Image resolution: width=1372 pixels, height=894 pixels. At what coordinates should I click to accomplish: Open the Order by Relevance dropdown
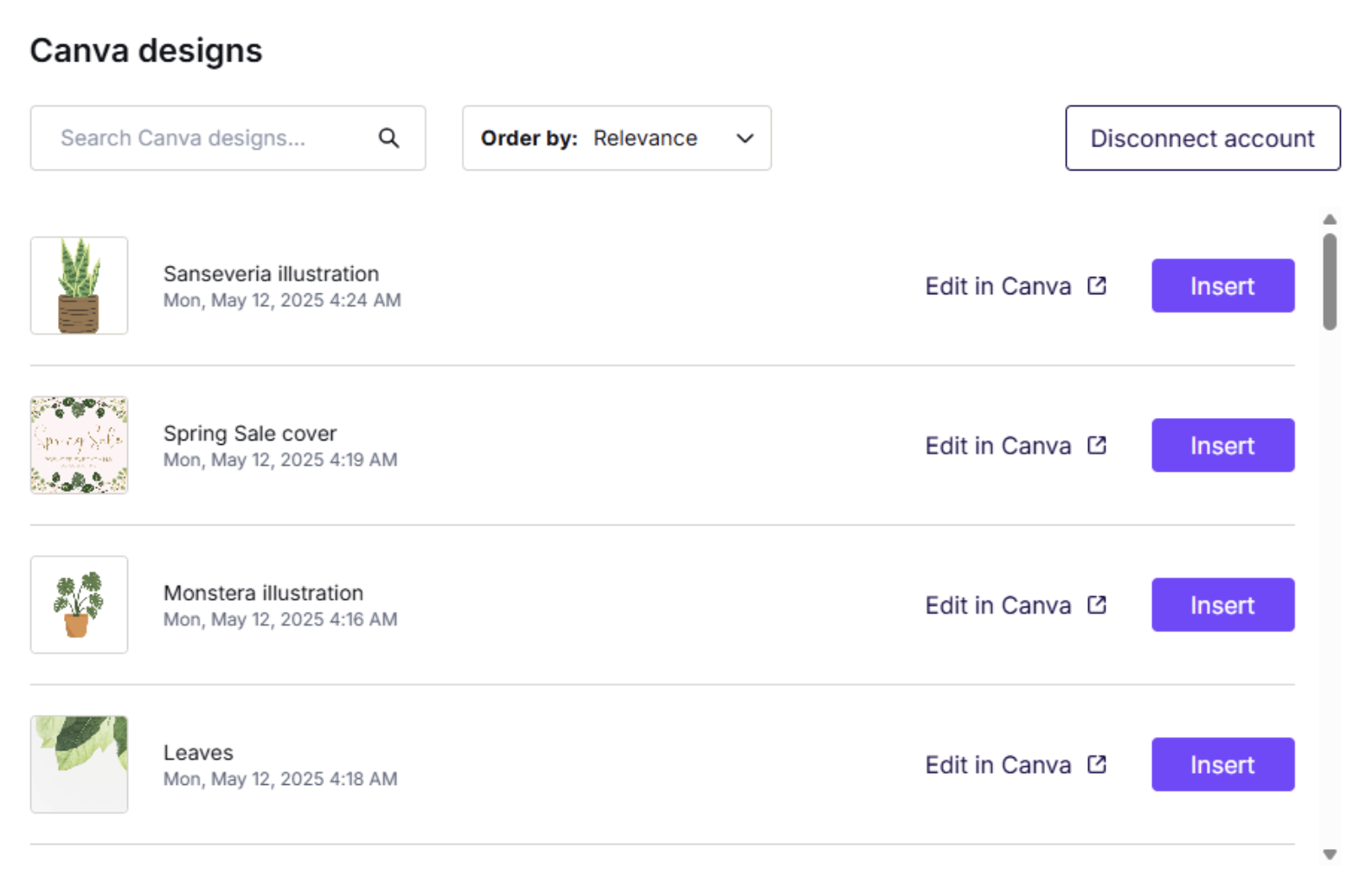[x=617, y=138]
